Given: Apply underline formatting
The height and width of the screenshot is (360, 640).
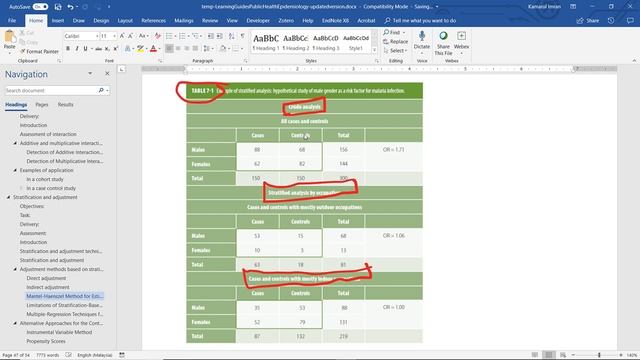Looking at the screenshot, I should click(x=85, y=49).
